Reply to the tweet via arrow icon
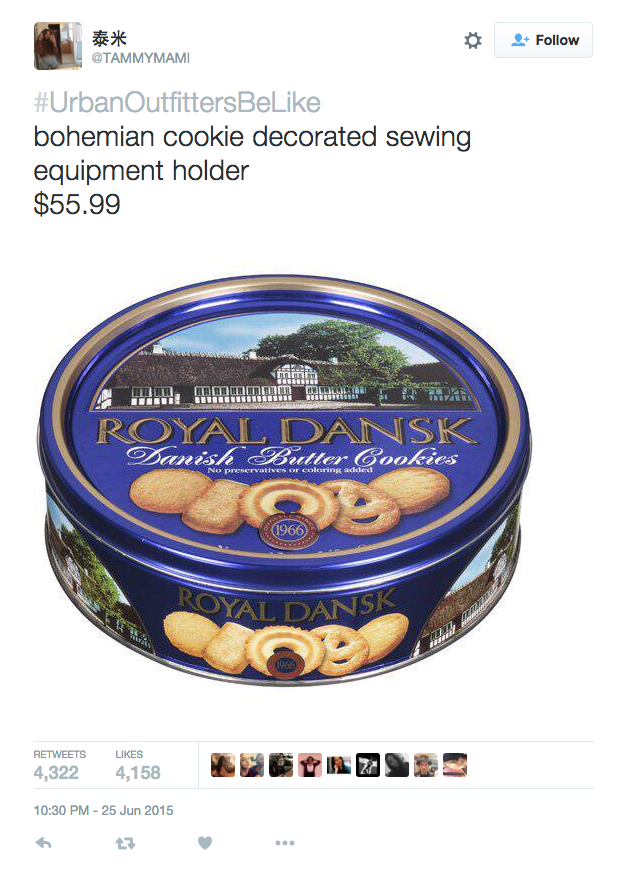This screenshot has height=879, width=633. coord(43,843)
